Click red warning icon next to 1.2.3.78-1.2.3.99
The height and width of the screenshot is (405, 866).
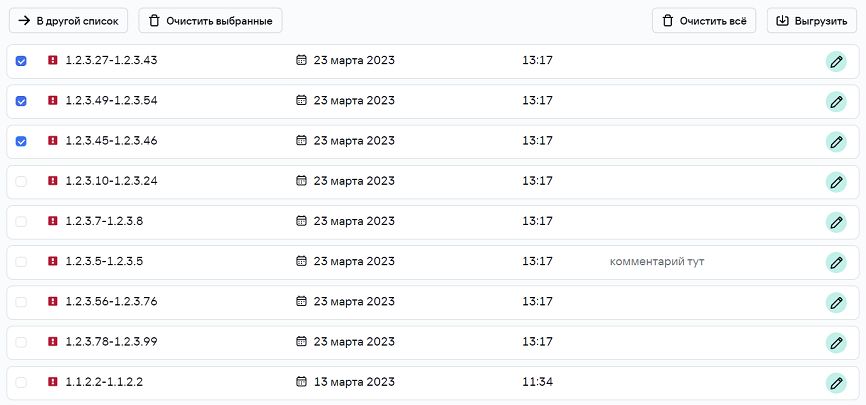click(53, 341)
